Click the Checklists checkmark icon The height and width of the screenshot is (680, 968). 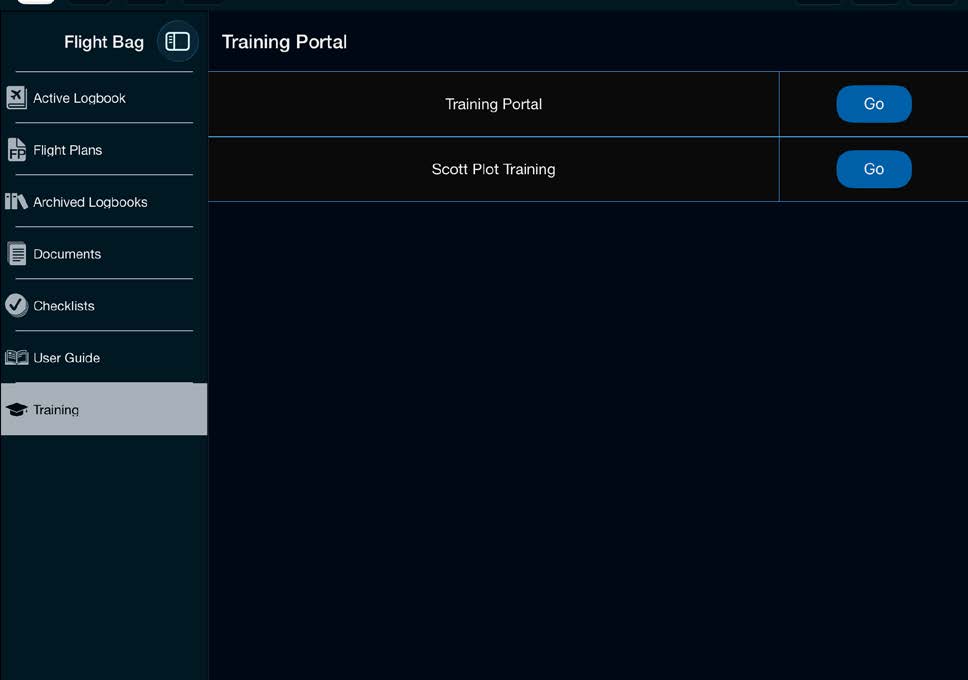pos(16,305)
